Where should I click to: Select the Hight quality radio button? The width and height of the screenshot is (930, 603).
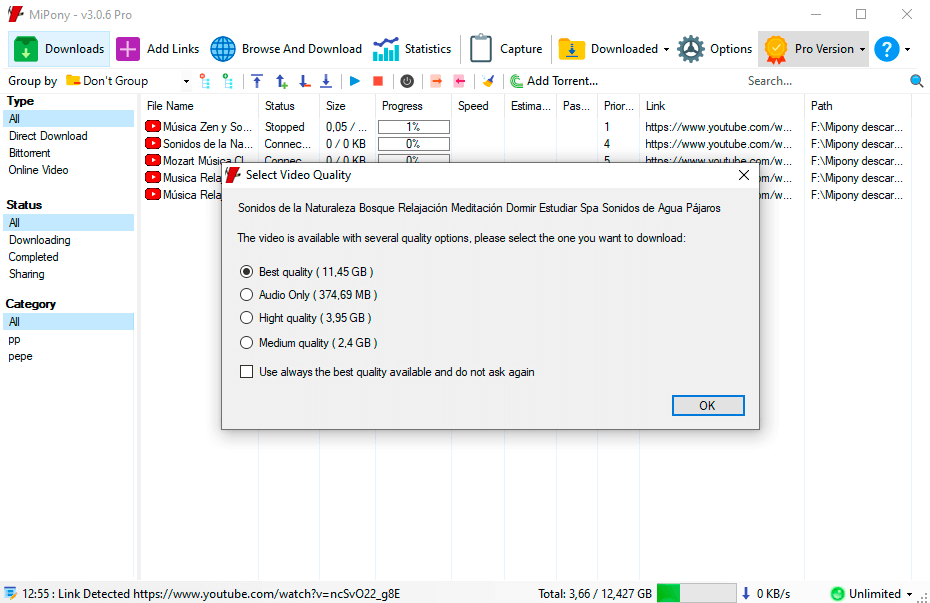click(x=246, y=318)
